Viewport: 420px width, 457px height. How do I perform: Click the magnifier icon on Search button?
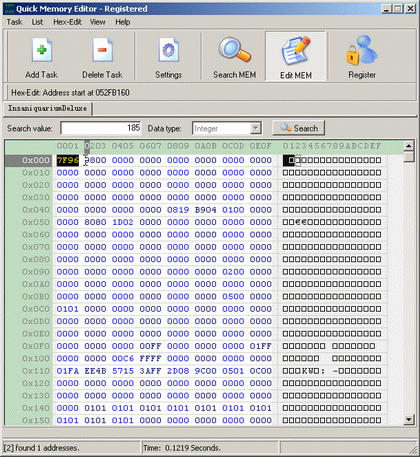tap(285, 128)
